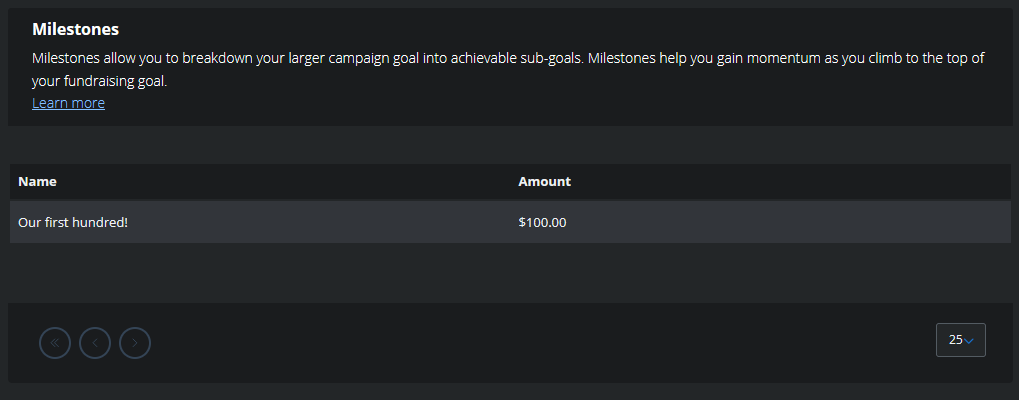Screen dimensions: 1019x400
Task: Click the $100.00 amount cell
Action: click(x=542, y=222)
